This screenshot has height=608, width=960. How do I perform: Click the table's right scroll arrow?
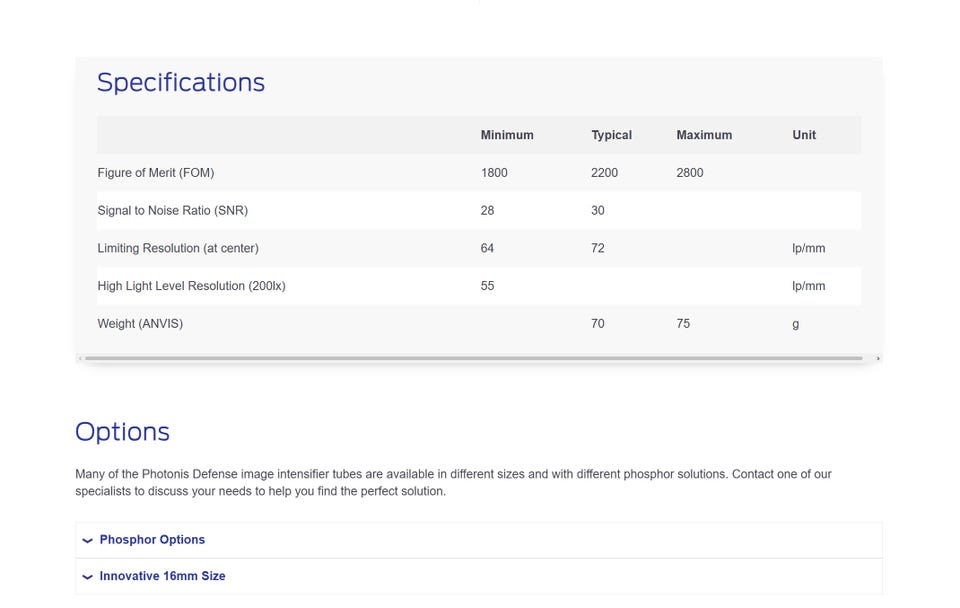click(878, 358)
